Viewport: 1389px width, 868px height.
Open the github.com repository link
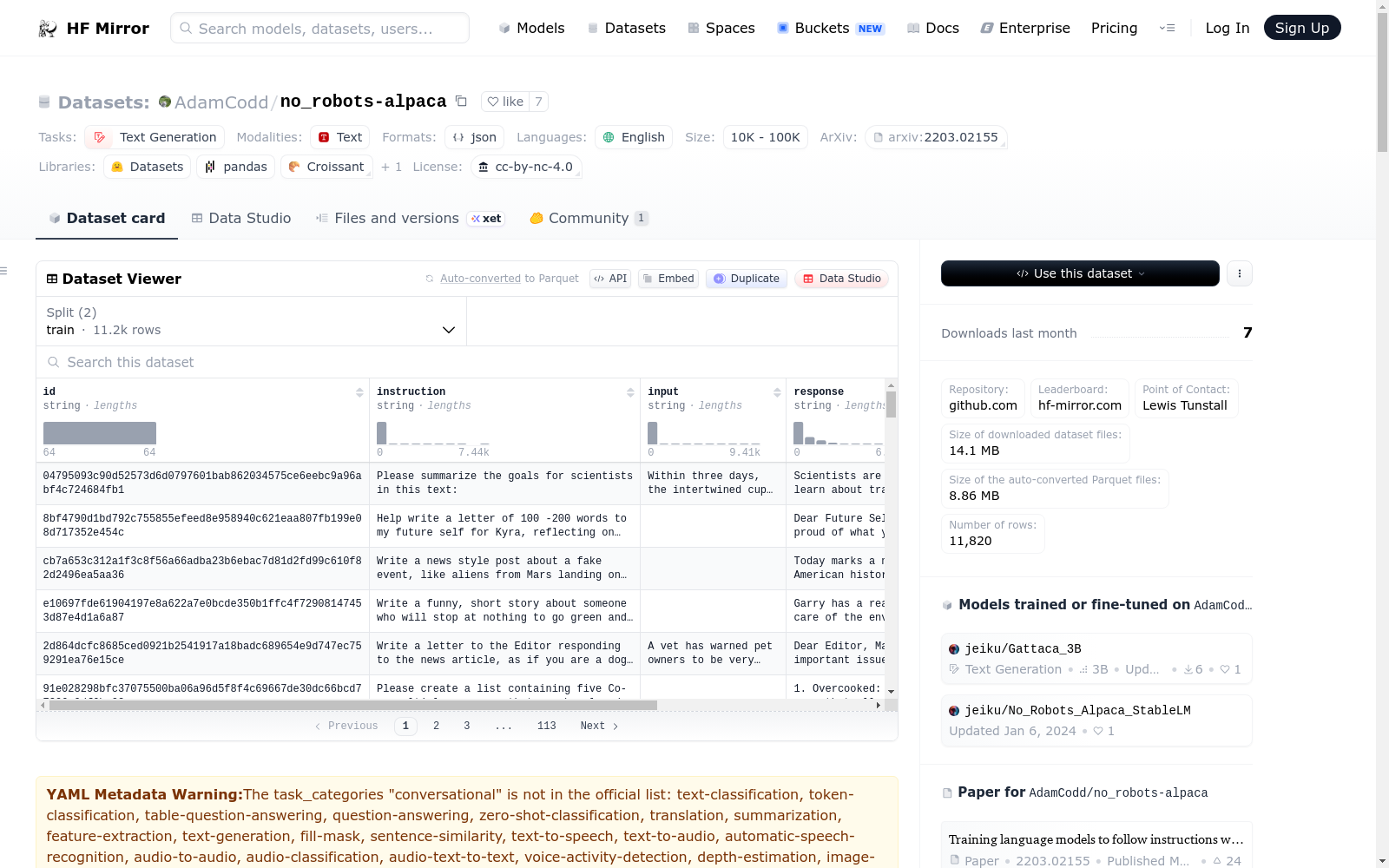click(x=983, y=398)
